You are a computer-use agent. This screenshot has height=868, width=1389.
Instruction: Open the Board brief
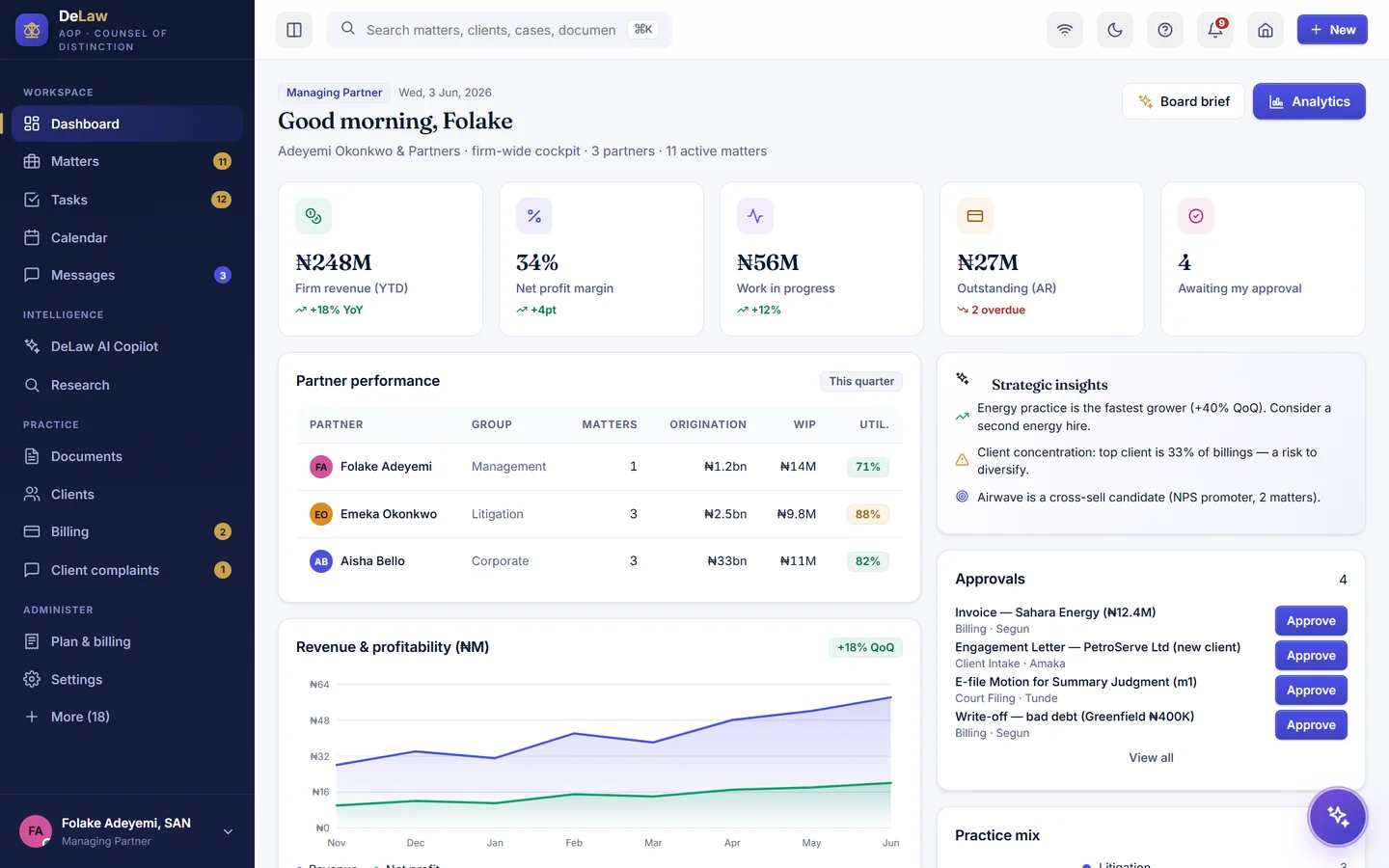tap(1184, 101)
